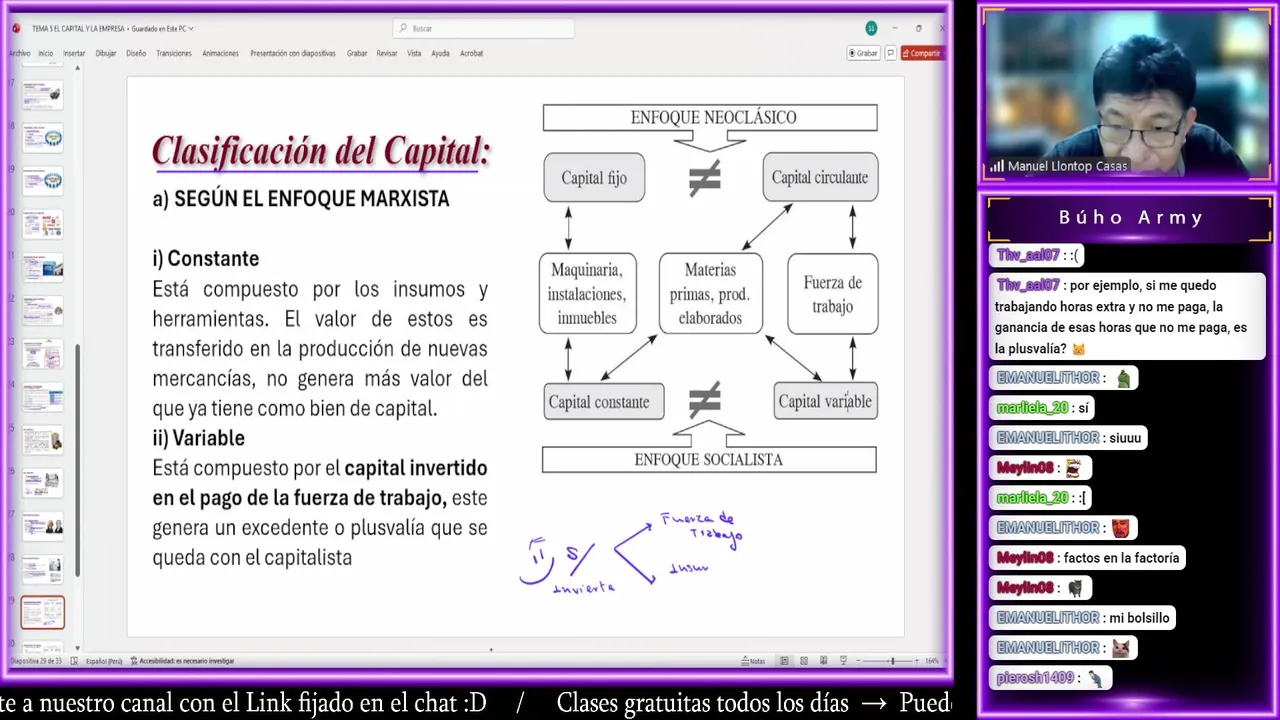Open the Animaciones tab
1280x720 pixels.
(x=220, y=53)
